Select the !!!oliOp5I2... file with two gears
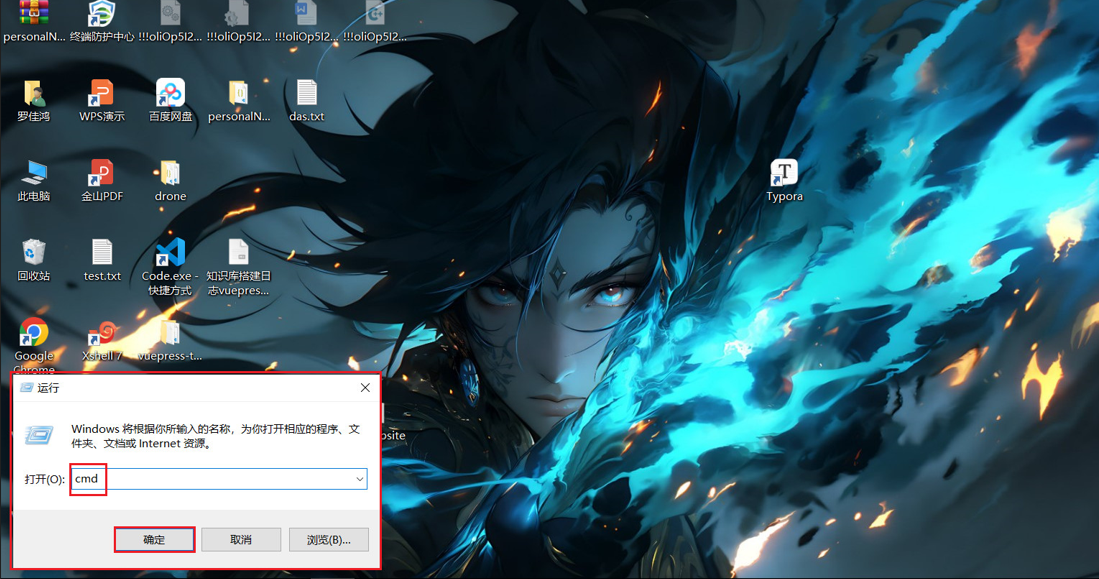The width and height of the screenshot is (1099, 579). coord(170,14)
